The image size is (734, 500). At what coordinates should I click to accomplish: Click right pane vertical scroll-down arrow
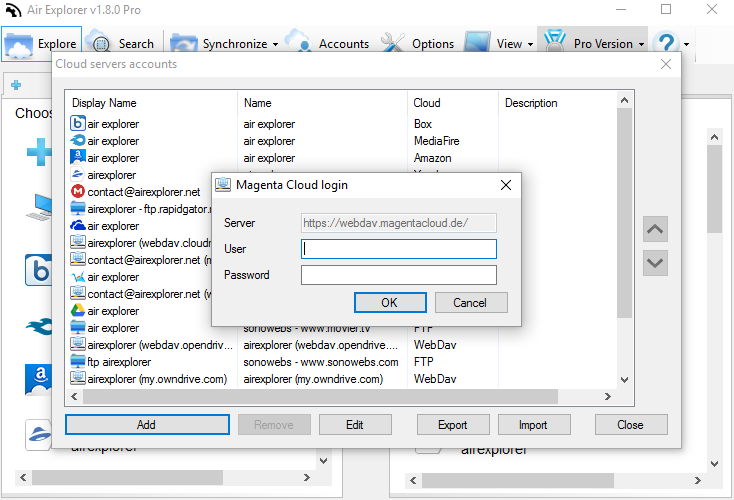(x=714, y=464)
